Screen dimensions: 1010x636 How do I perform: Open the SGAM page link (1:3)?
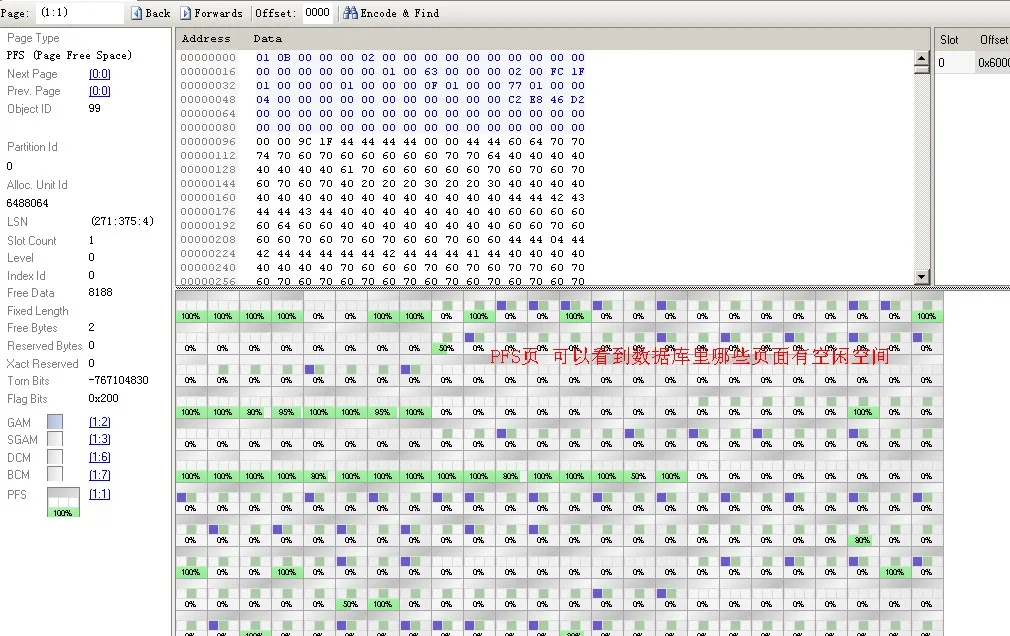[99, 440]
